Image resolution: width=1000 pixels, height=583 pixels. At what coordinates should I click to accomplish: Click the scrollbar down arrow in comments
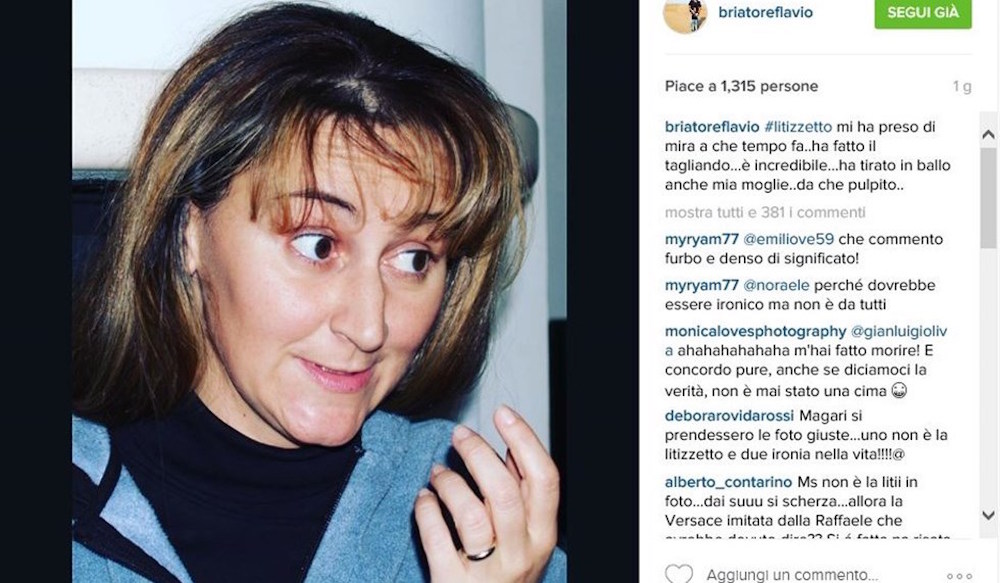coord(988,515)
